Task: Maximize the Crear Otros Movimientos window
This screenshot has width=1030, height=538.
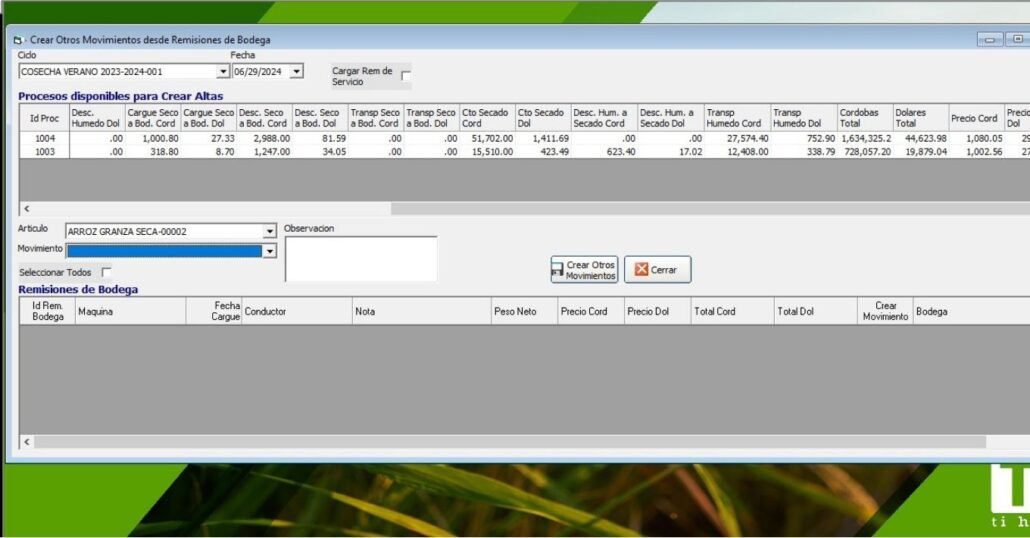Action: 1017,40
